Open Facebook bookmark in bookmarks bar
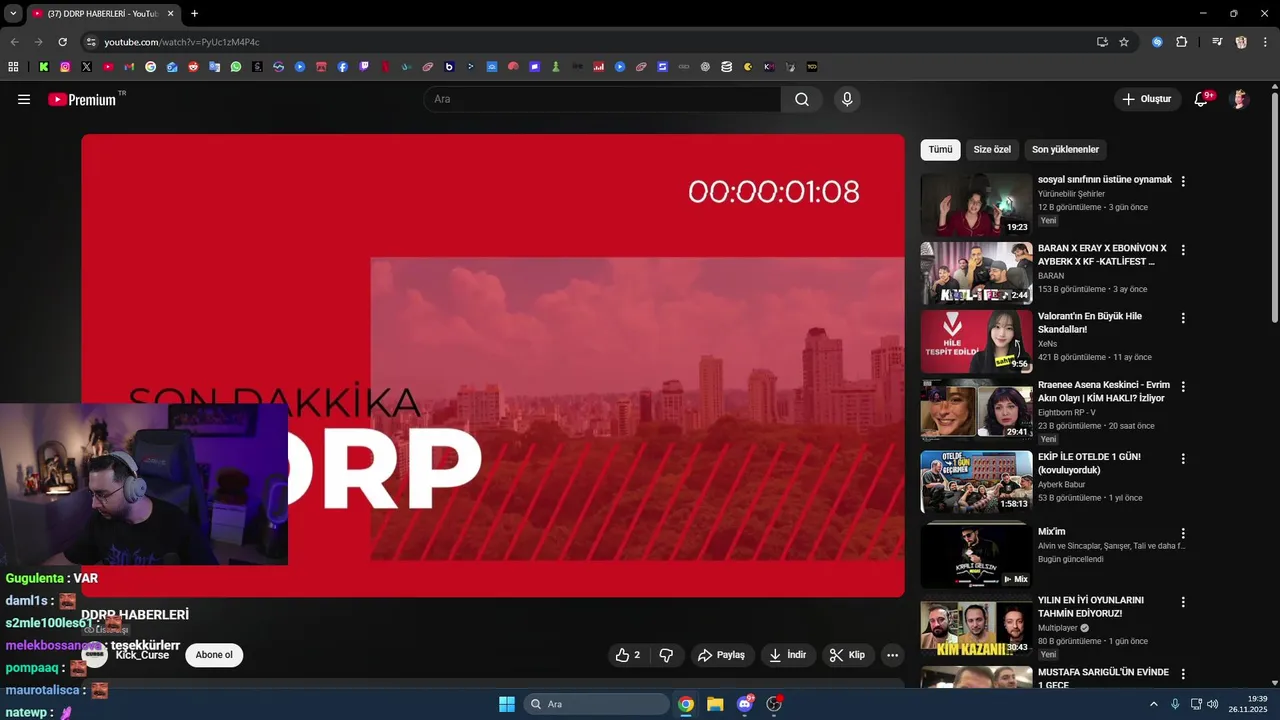1280x720 pixels. [343, 67]
